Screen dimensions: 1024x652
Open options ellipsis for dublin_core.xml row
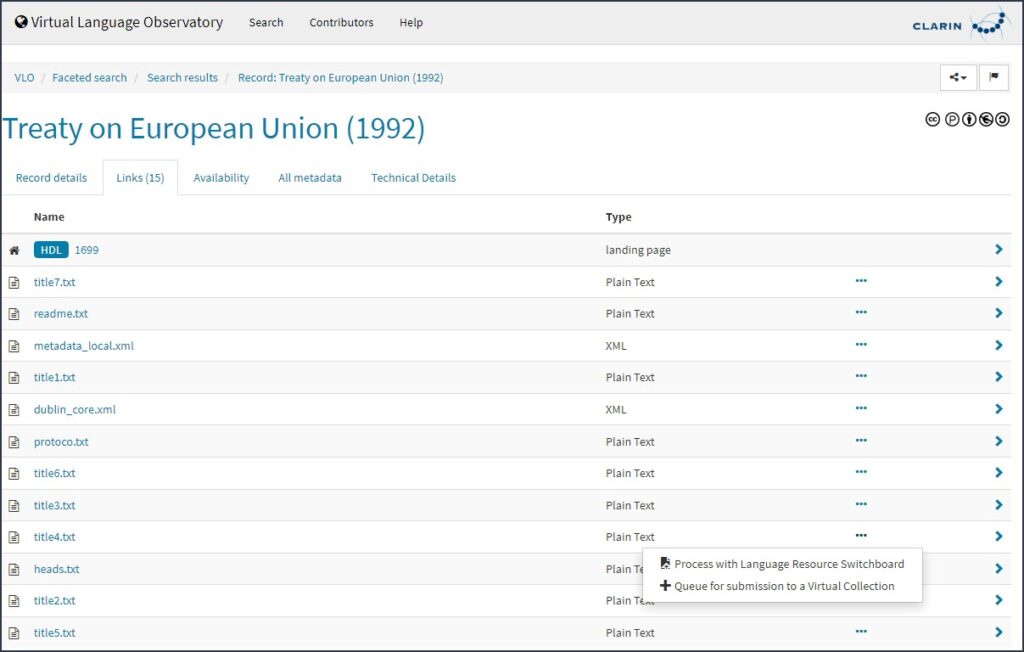pos(861,408)
